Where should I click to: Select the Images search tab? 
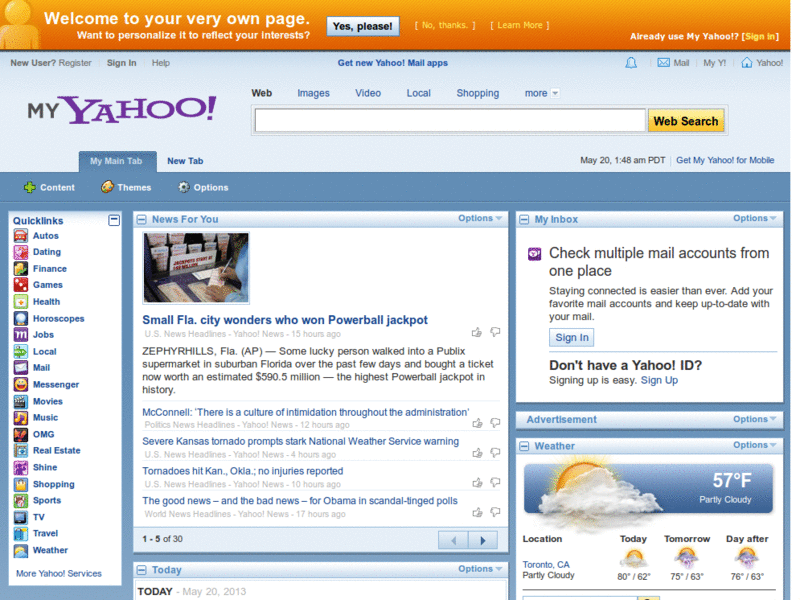(x=313, y=93)
